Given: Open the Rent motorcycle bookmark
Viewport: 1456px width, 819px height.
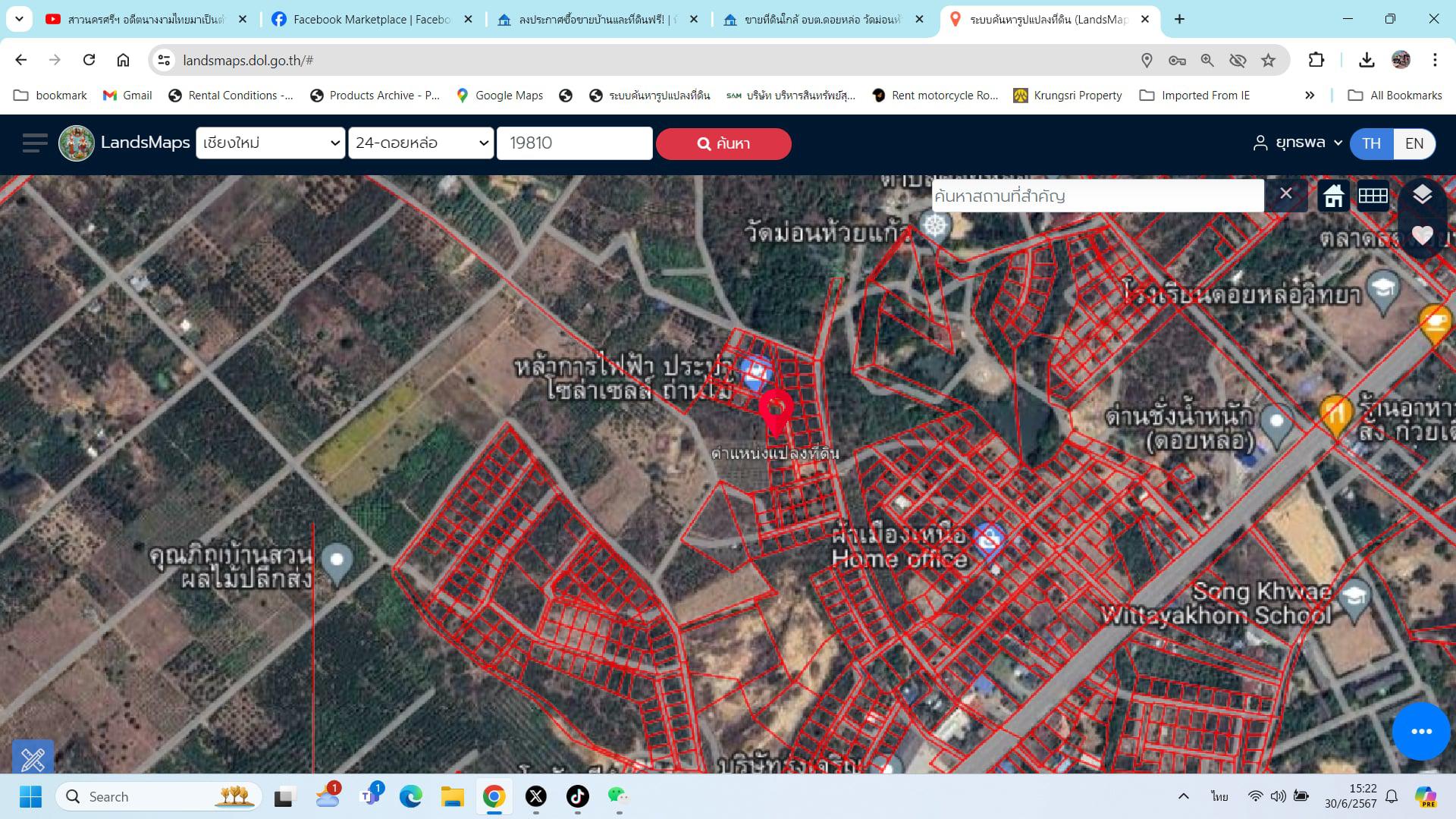Looking at the screenshot, I should tap(935, 96).
